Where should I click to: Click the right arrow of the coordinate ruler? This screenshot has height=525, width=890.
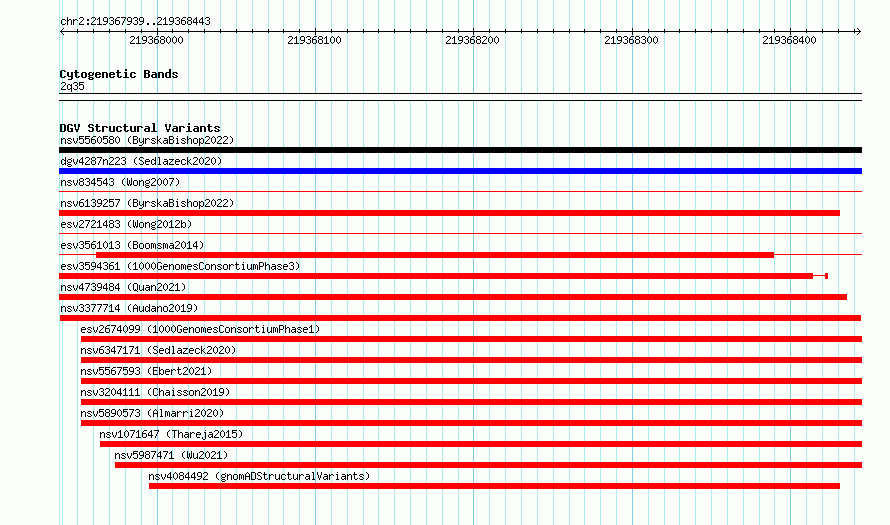[858, 32]
